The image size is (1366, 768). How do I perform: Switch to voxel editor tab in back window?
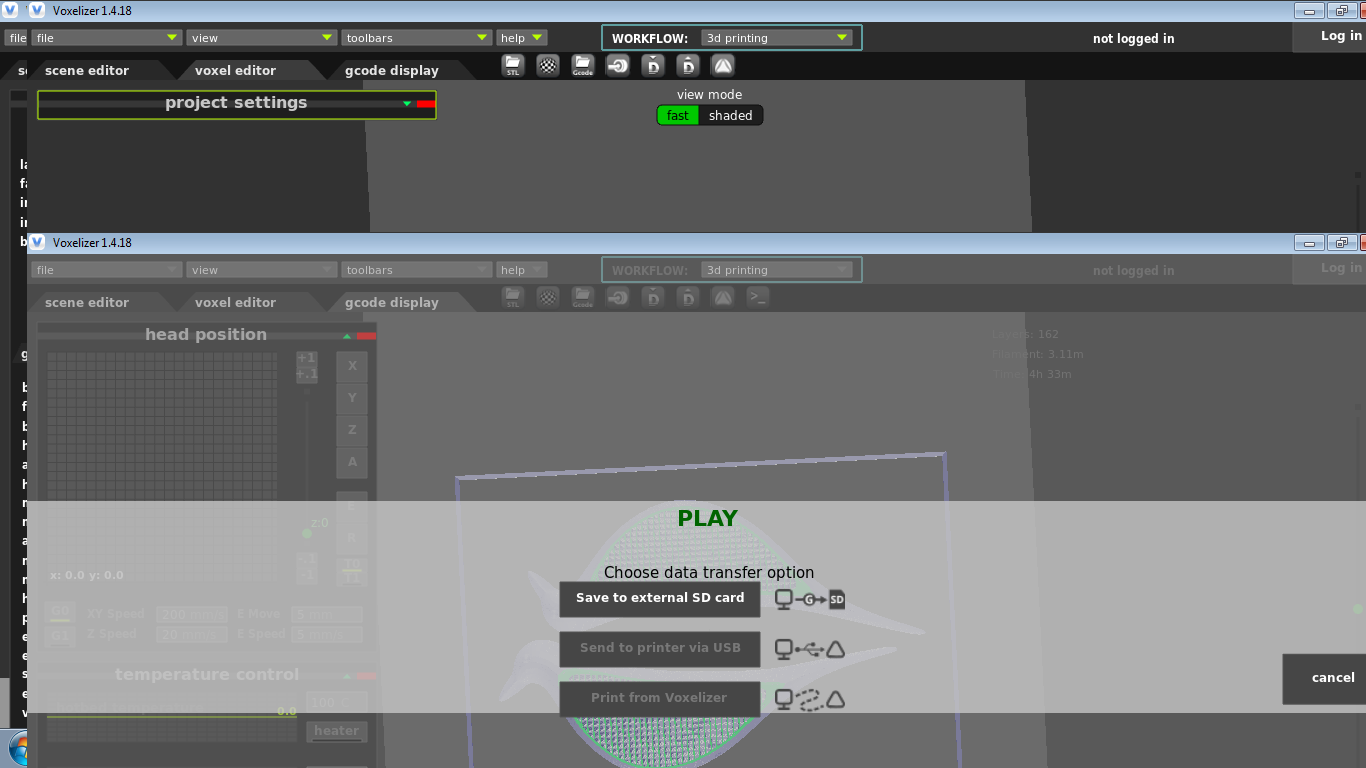coord(235,70)
